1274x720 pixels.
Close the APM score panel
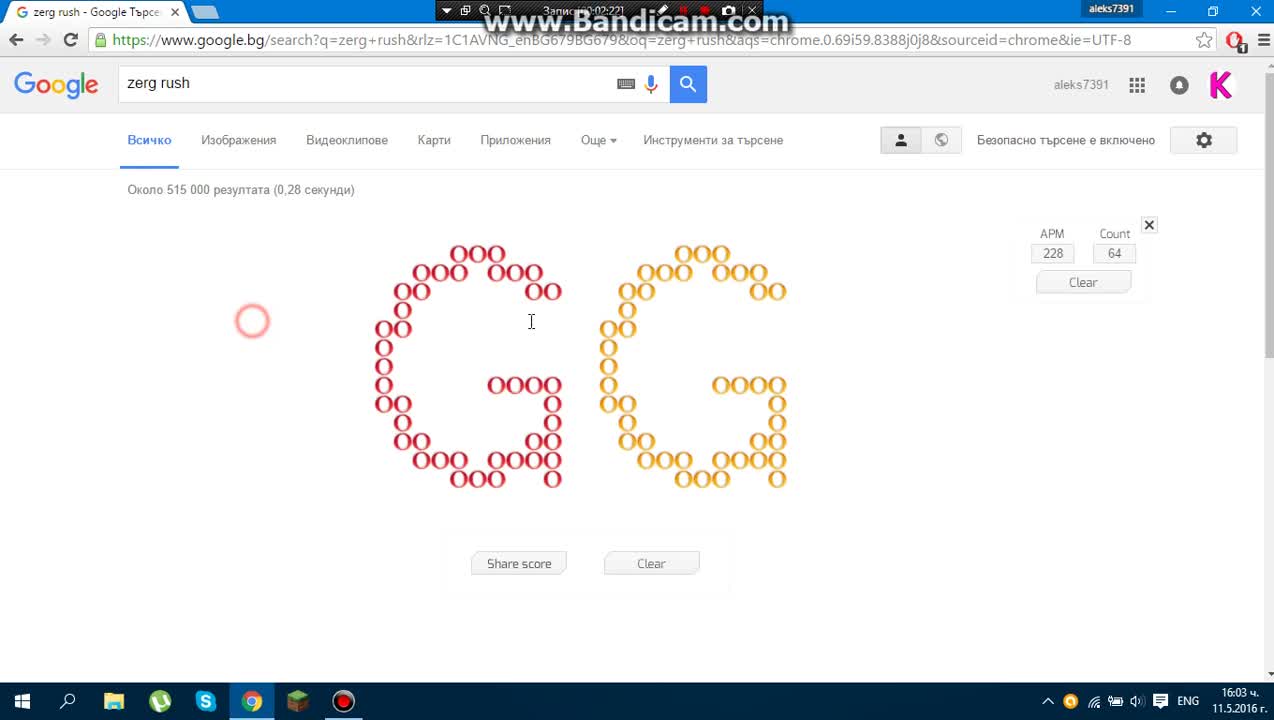(x=1149, y=225)
